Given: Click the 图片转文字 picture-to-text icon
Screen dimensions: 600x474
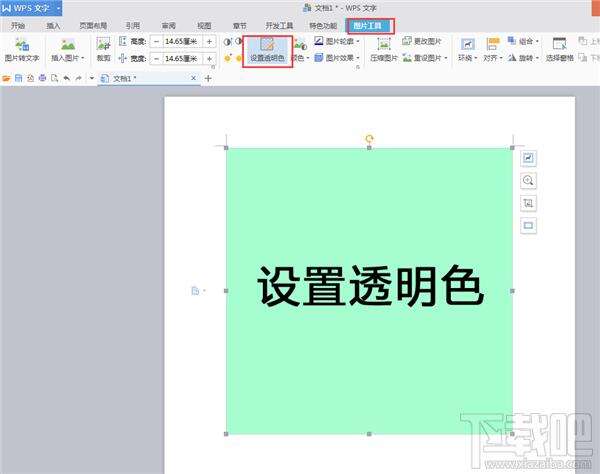Looking at the screenshot, I should (x=22, y=45).
